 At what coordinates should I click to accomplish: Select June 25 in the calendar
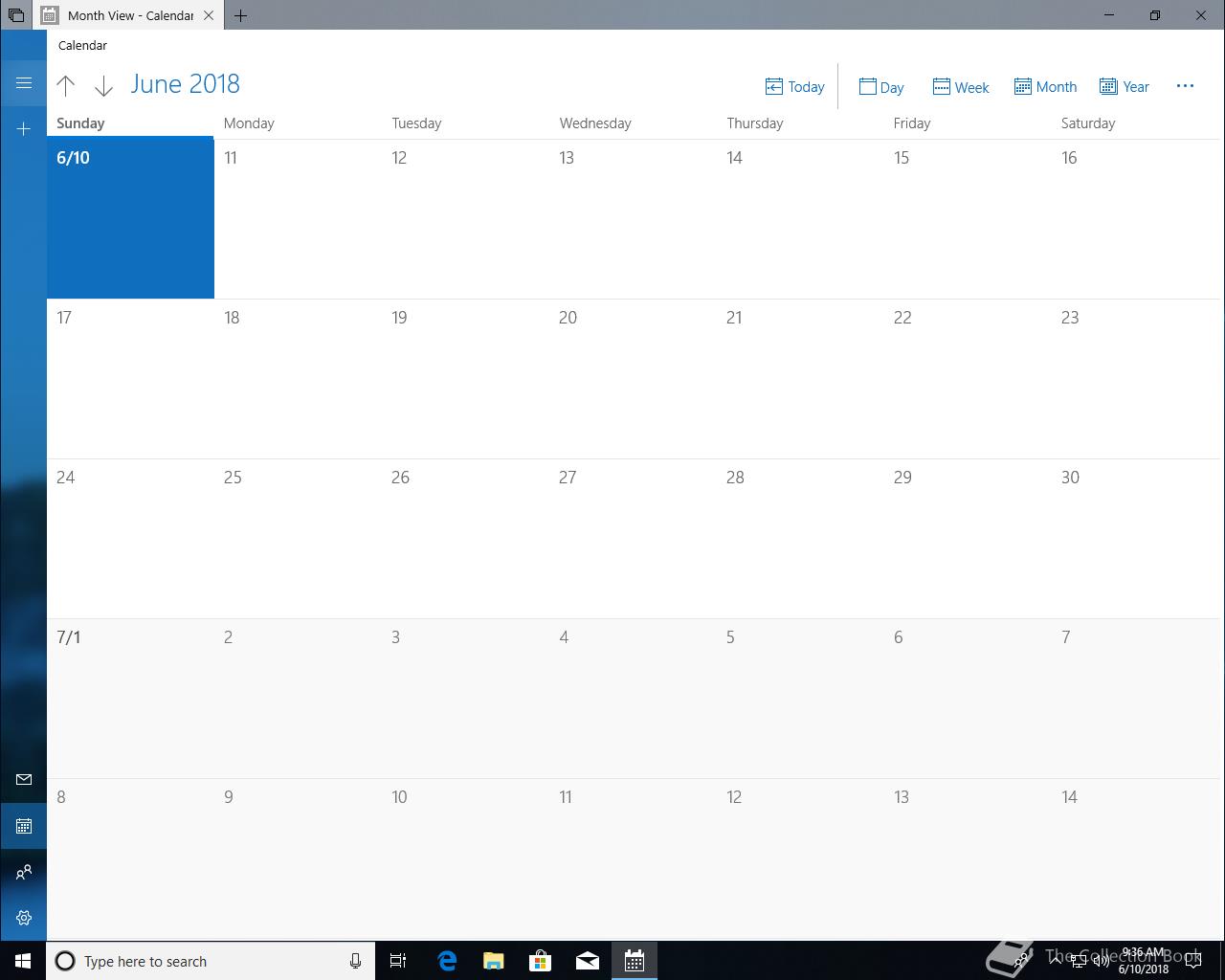pyautogui.click(x=298, y=539)
